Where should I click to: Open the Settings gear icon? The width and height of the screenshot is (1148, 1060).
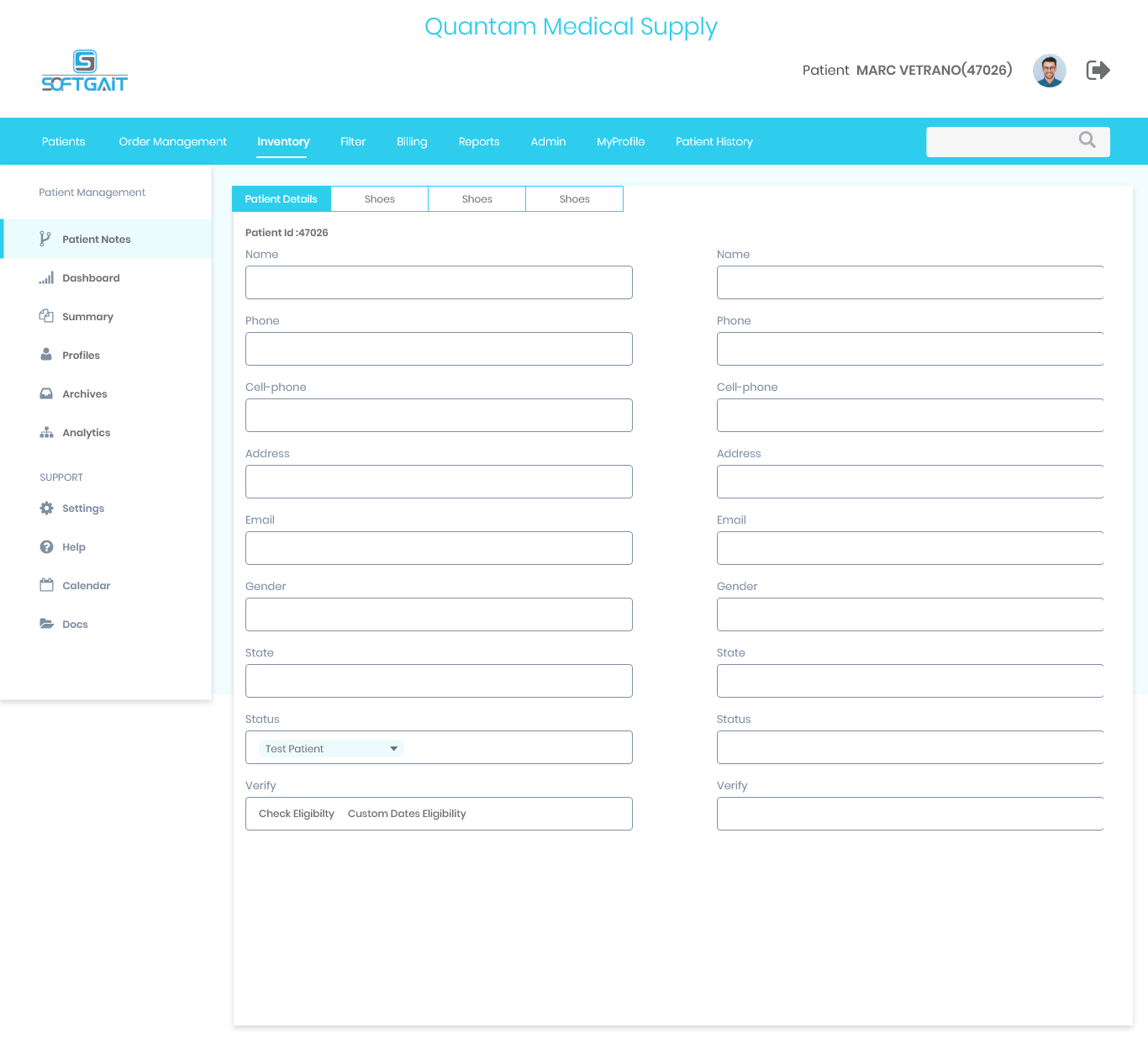pos(46,509)
